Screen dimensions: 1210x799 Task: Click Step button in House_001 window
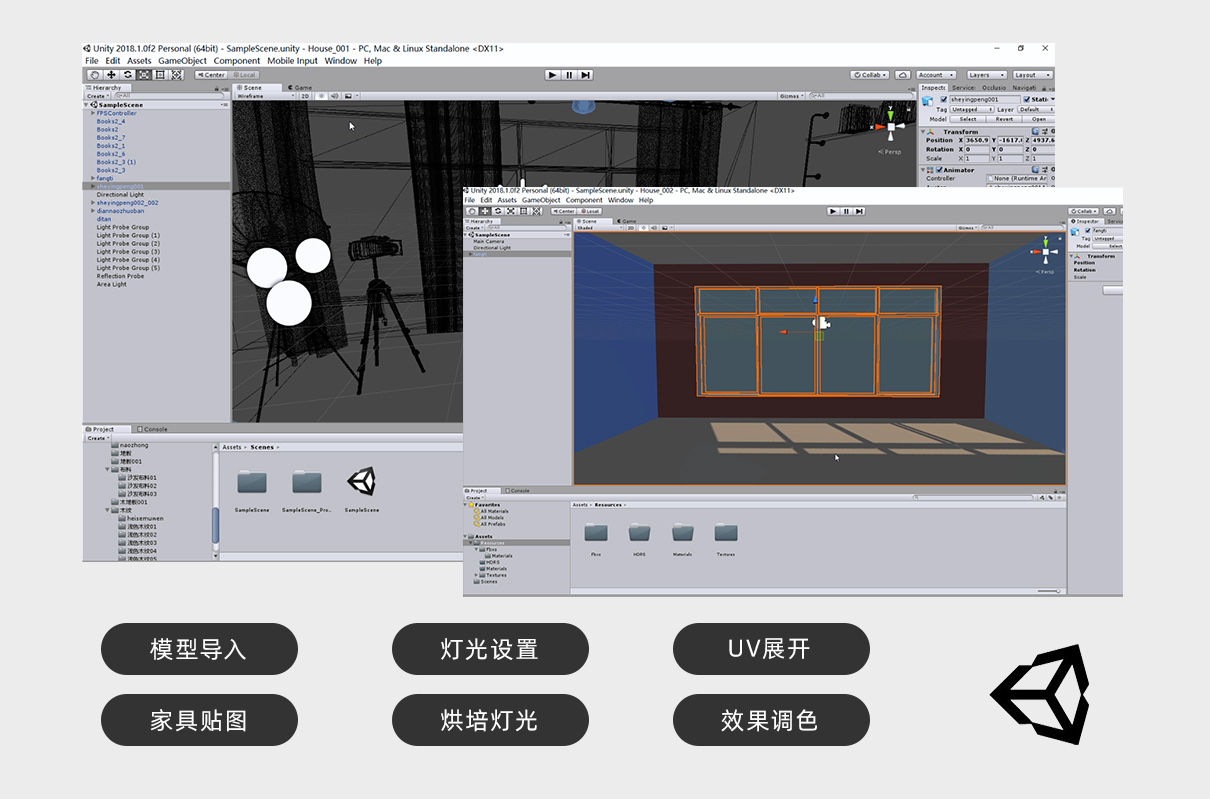pos(586,75)
